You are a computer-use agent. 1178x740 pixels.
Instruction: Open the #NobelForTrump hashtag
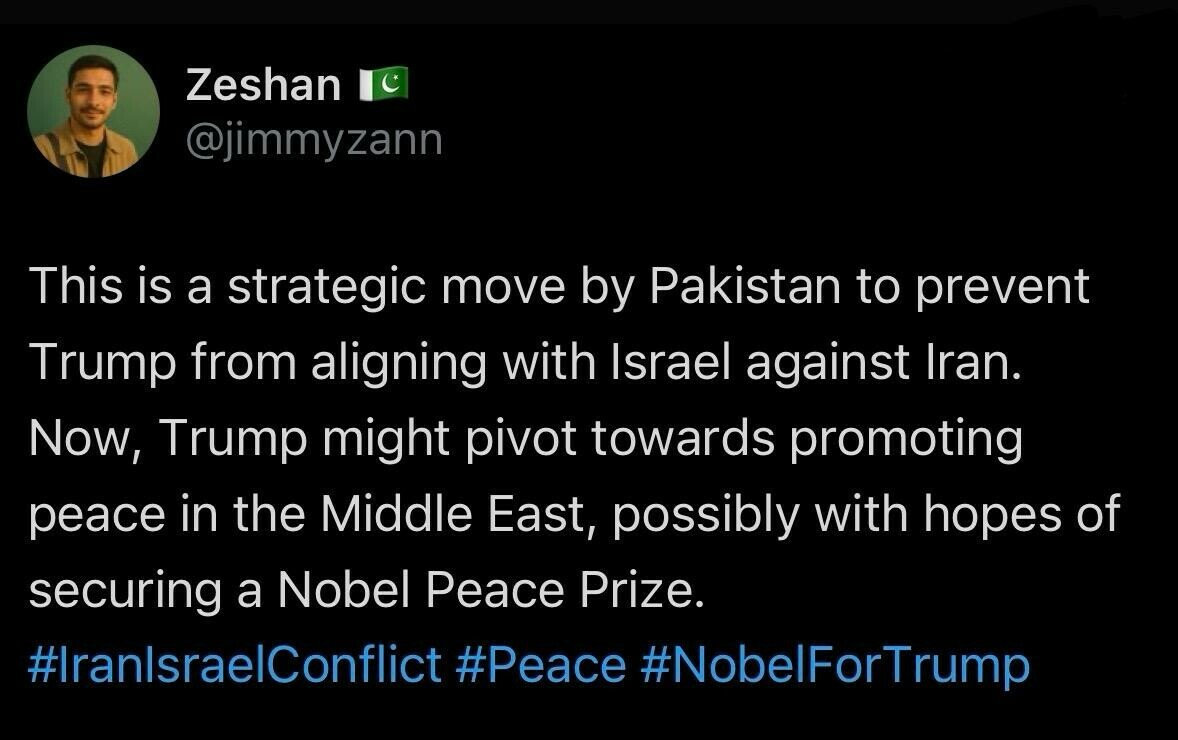(x=835, y=666)
